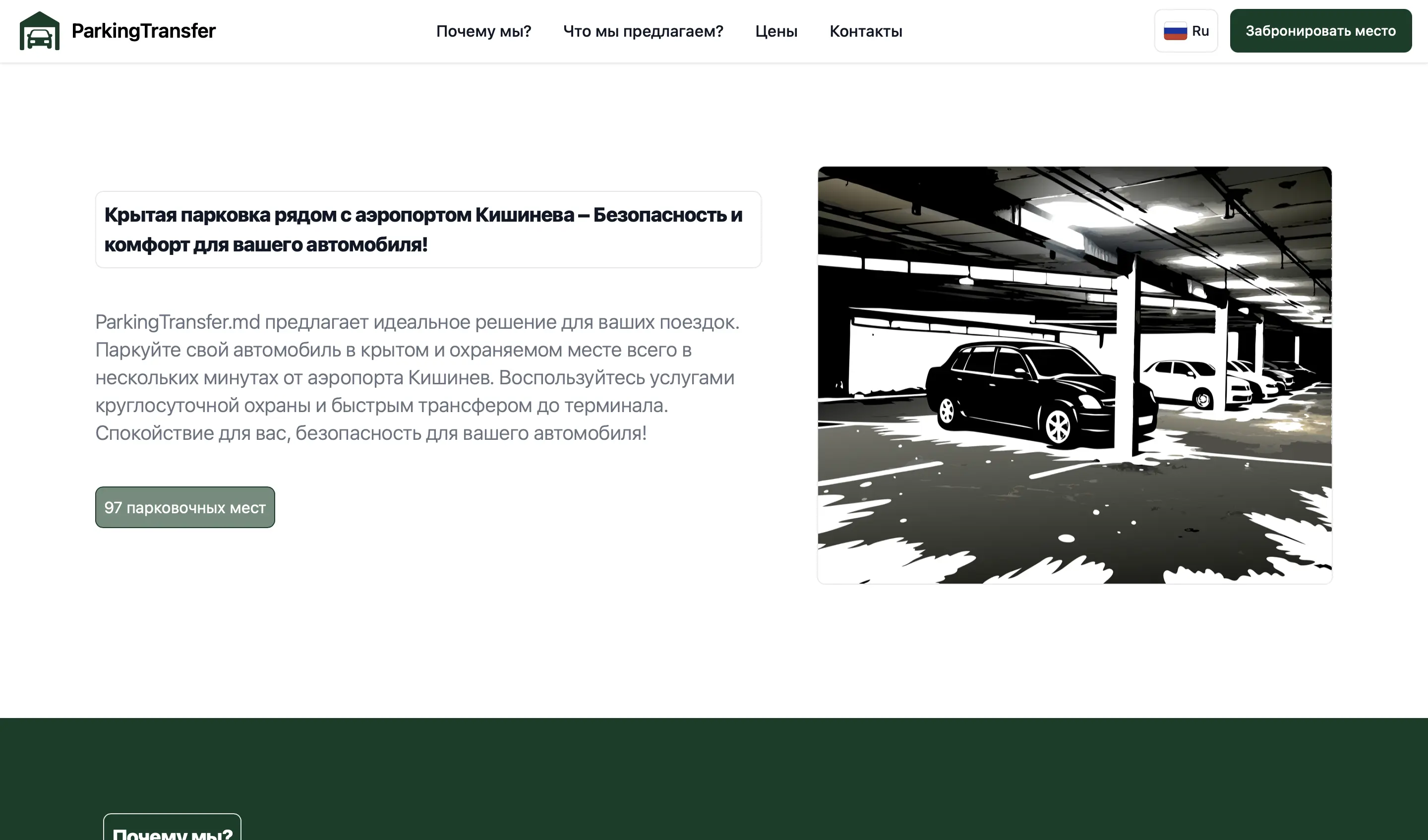Click the 'Спокойствие для вас' sentence
1428x840 pixels.
point(193,433)
